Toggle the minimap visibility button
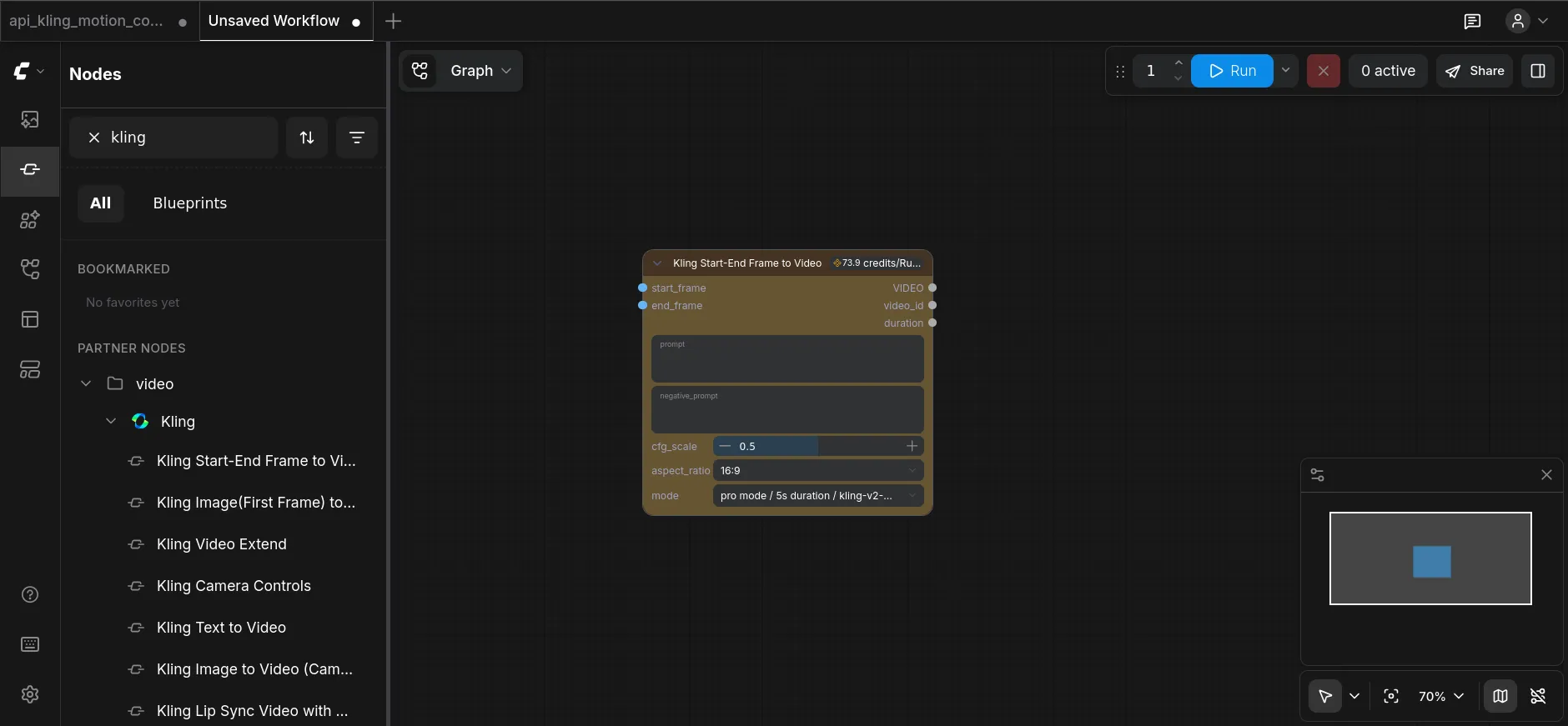 point(1500,696)
